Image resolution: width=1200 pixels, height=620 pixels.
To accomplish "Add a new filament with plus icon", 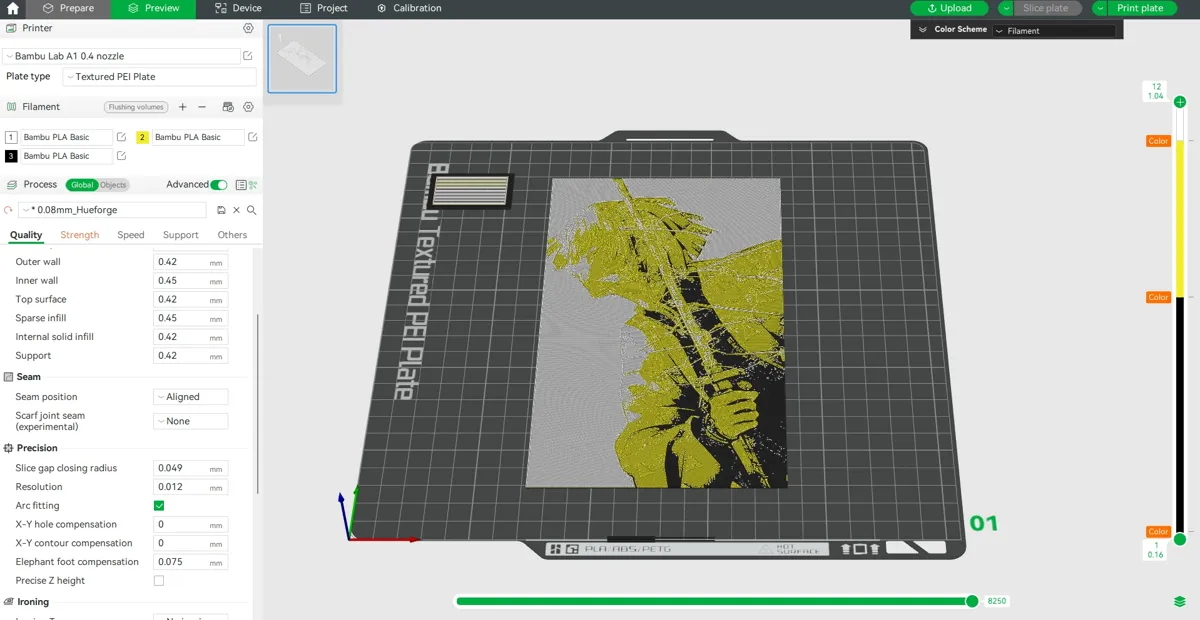I will click(182, 107).
